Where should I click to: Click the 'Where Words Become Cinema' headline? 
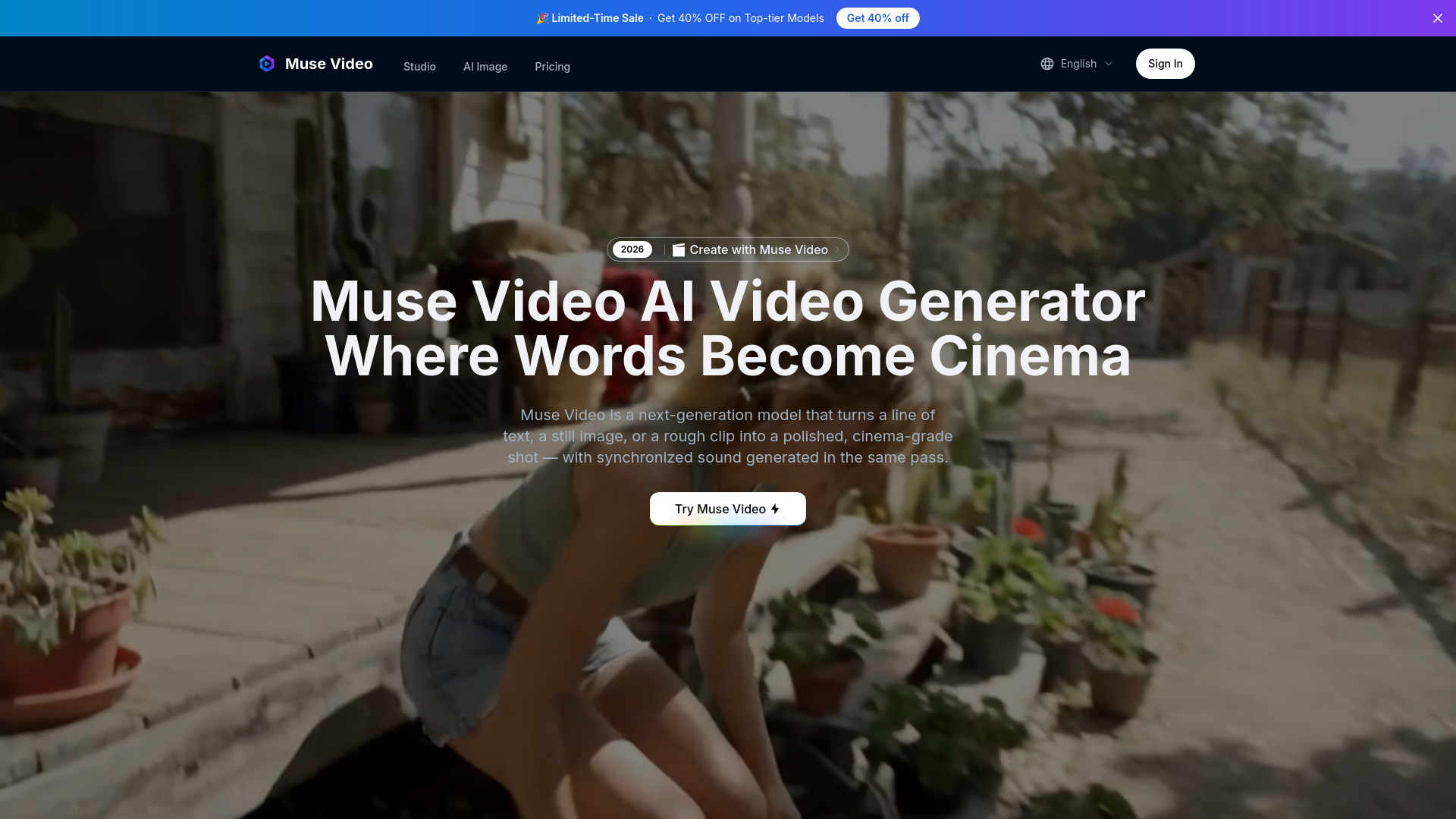[728, 356]
